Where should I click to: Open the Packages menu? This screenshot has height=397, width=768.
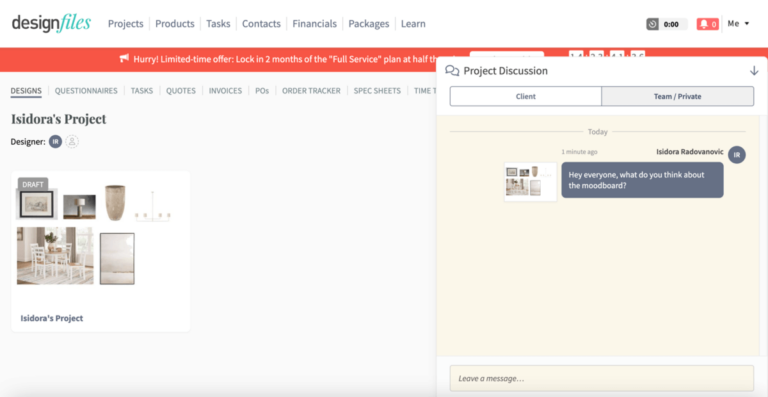(x=369, y=23)
